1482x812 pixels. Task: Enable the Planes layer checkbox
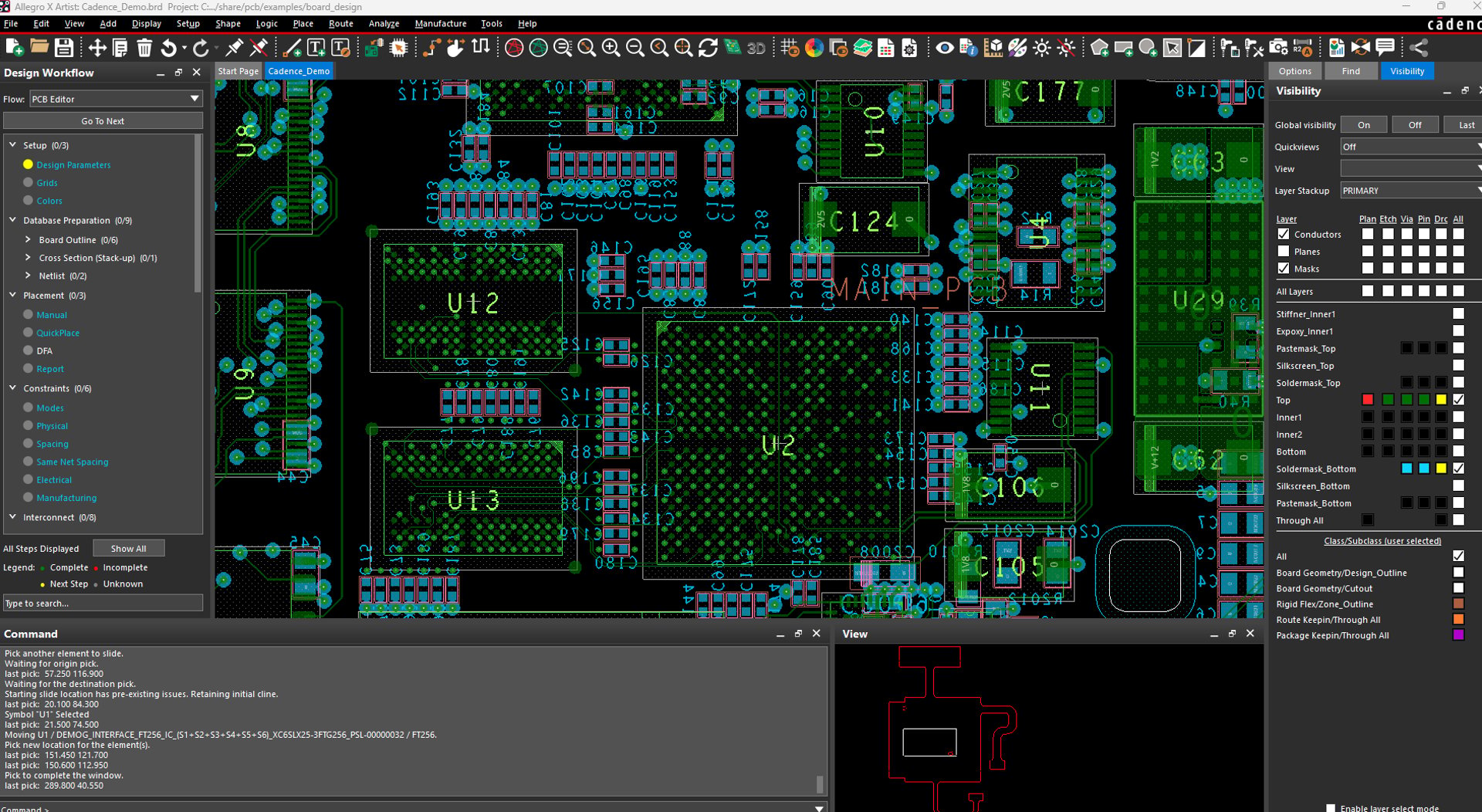point(1284,251)
